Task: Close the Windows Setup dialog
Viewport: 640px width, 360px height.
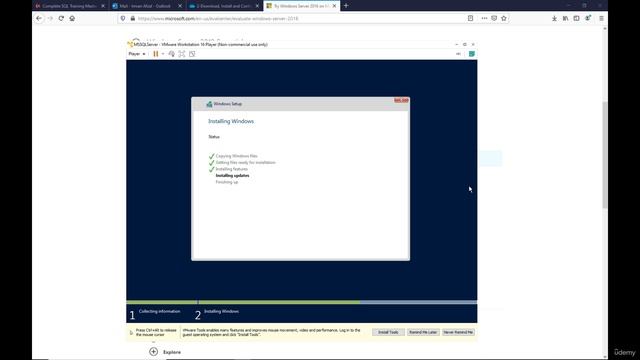Action: click(401, 100)
